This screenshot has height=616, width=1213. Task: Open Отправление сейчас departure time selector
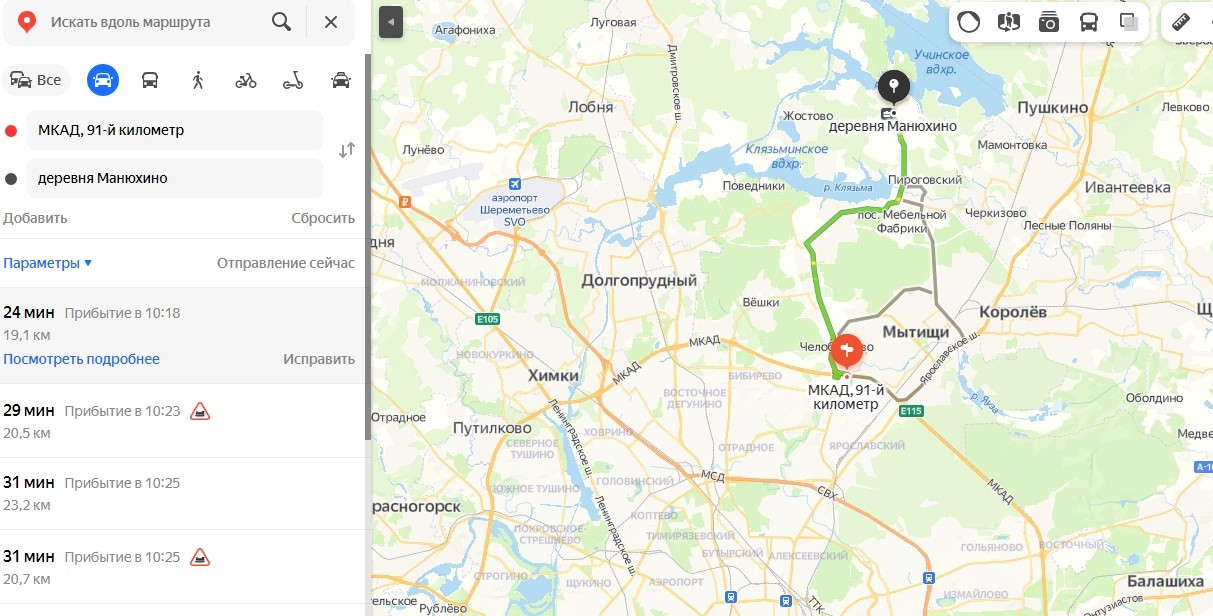pos(286,263)
